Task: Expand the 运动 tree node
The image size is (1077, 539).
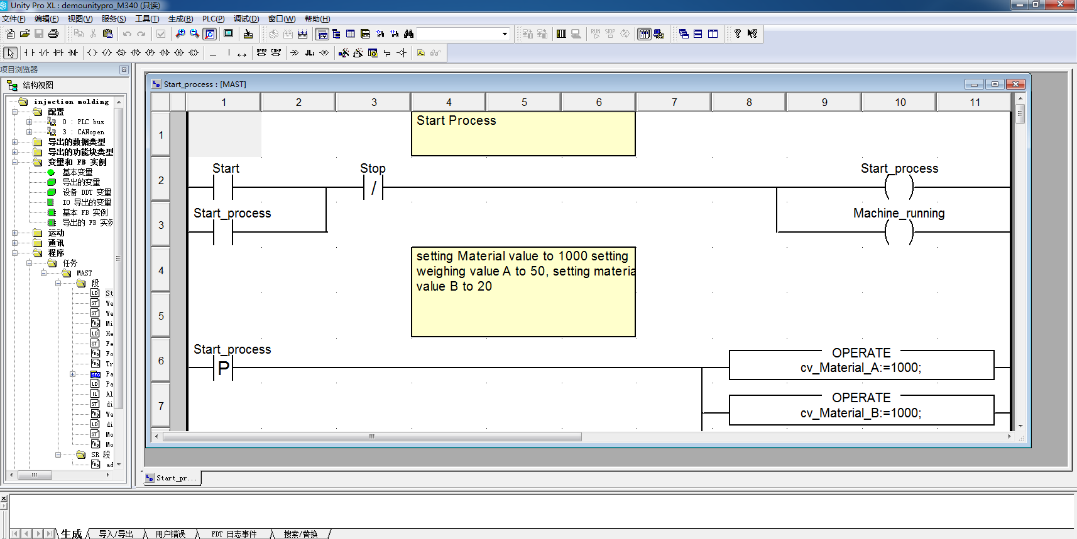Action: (x=15, y=233)
